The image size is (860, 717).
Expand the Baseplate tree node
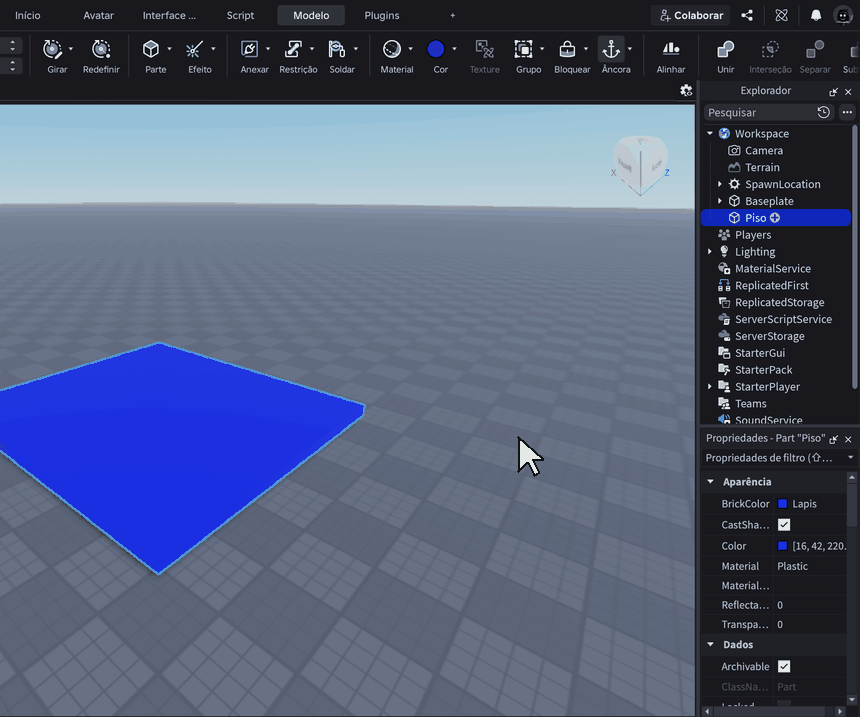(720, 201)
